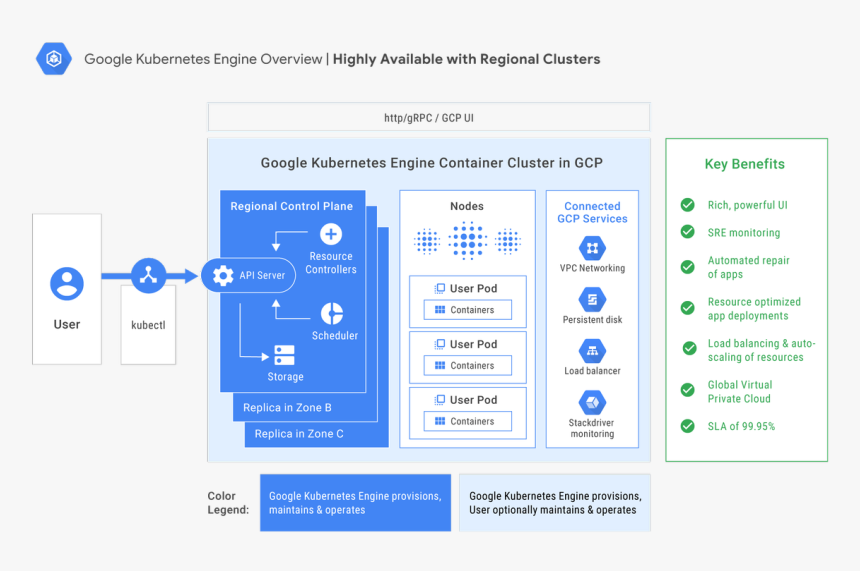860x571 pixels.
Task: Click the Persistent disk hexagon icon
Action: (592, 299)
